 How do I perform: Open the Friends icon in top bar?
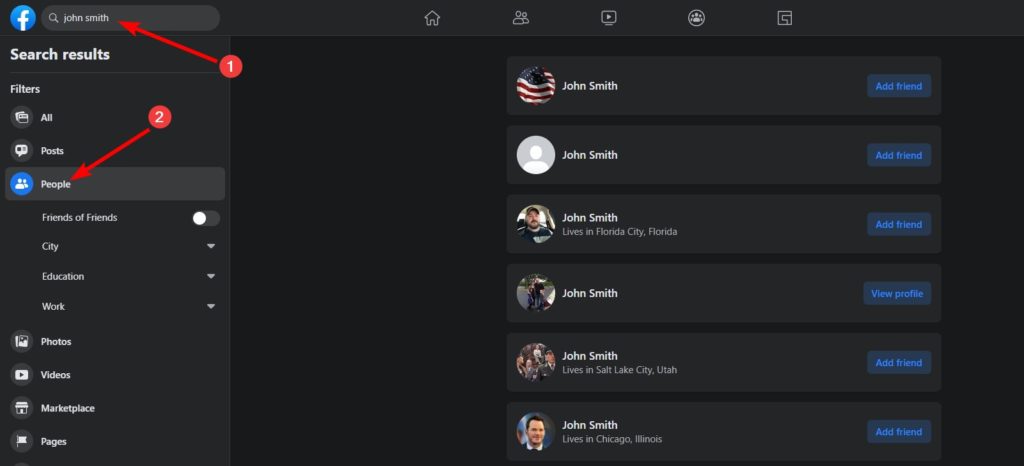pos(520,18)
